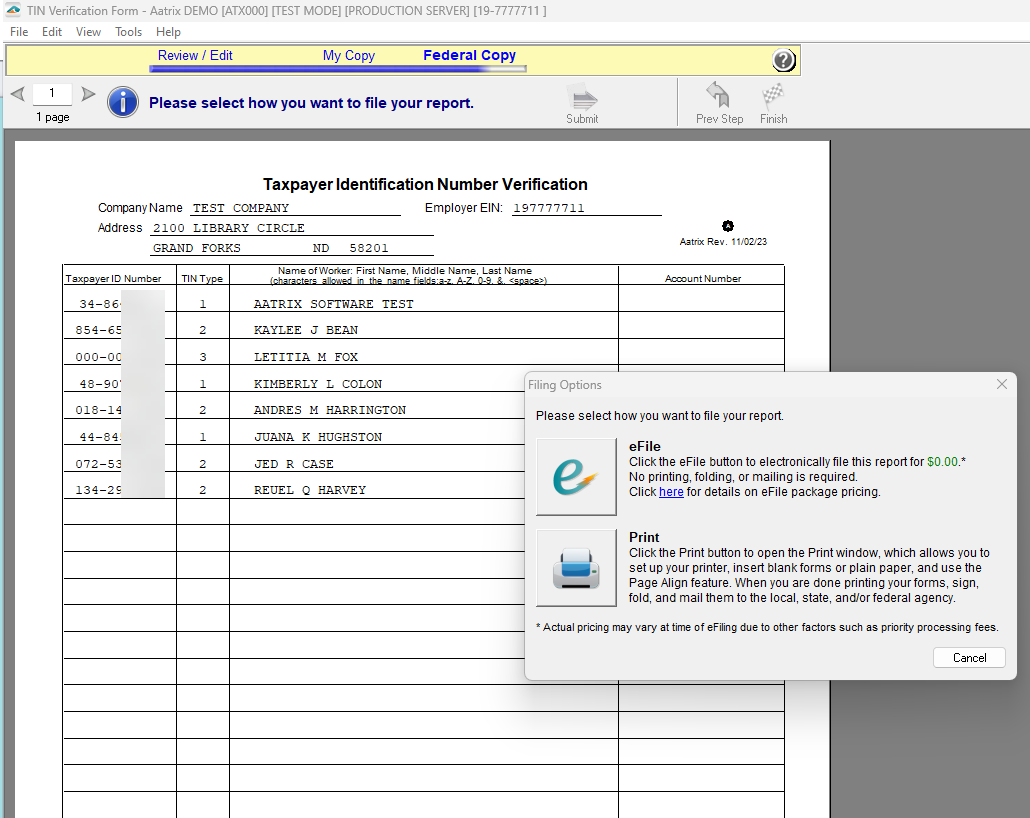Open help via the question mark icon
This screenshot has width=1030, height=818.
click(x=783, y=60)
